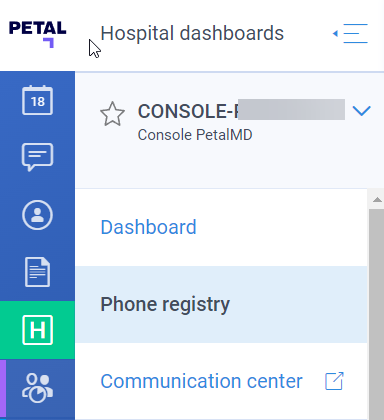384x420 pixels.
Task: Click the scrollbar up arrow
Action: 377,200
